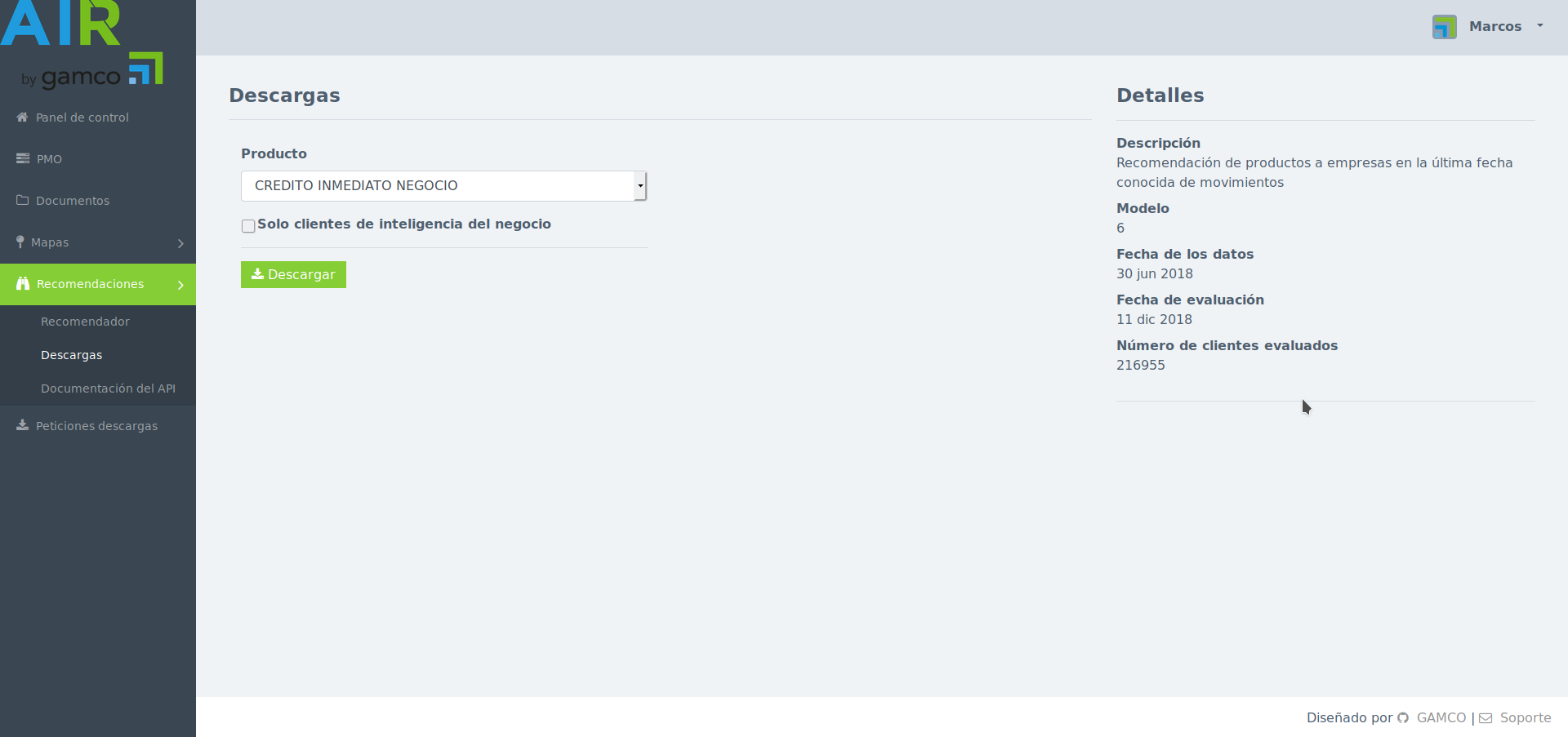Click the PMO list icon
The height and width of the screenshot is (737, 1568).
coord(23,158)
